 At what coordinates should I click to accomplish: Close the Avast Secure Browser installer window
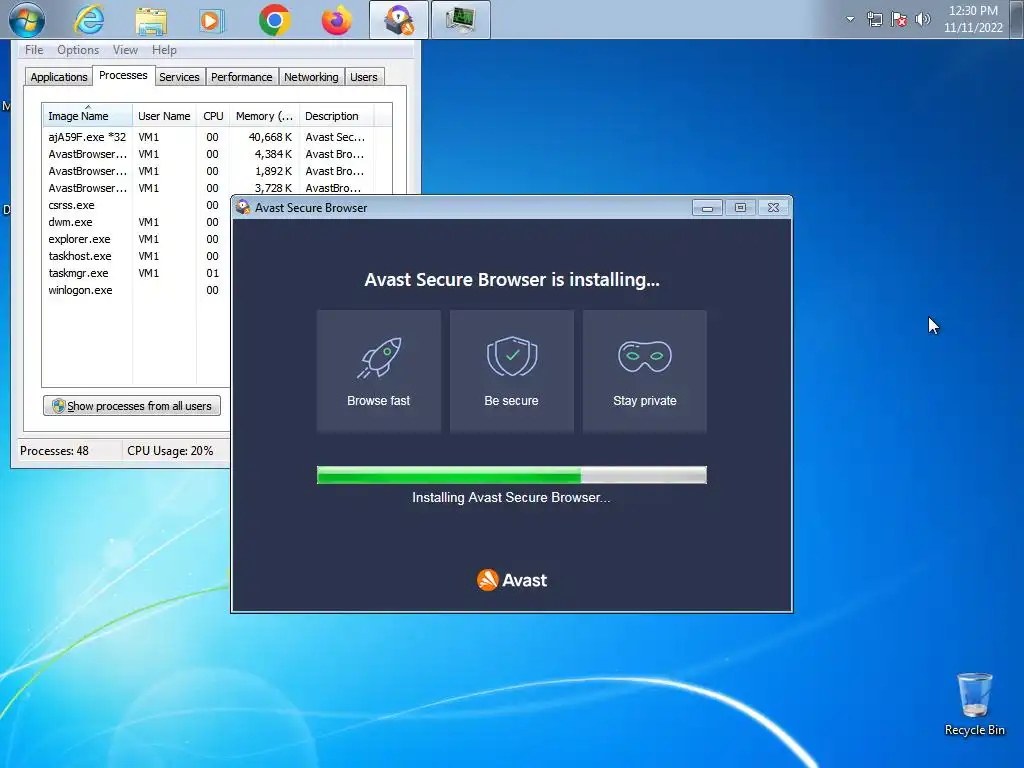click(x=773, y=208)
